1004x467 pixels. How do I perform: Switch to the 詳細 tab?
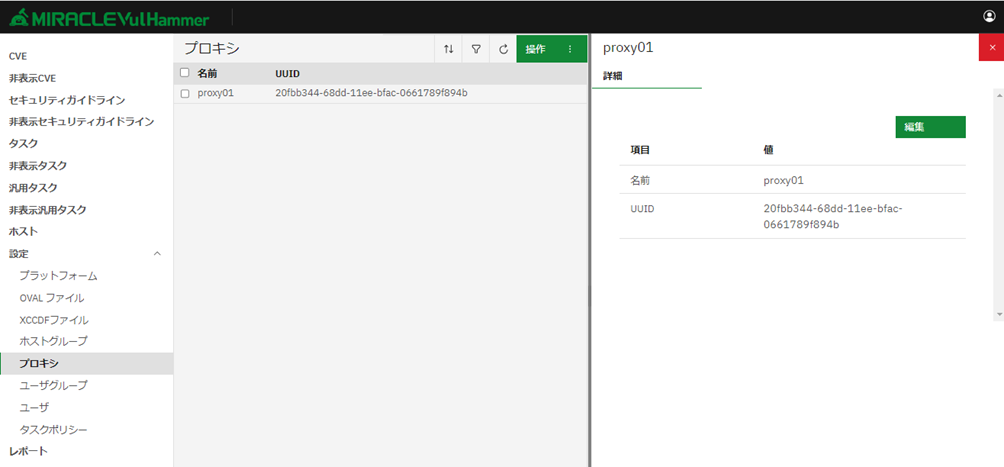[613, 76]
